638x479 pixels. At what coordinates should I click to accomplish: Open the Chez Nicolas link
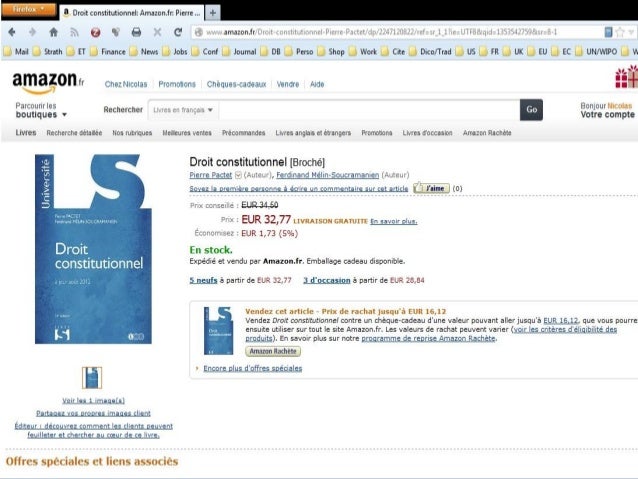tap(126, 84)
